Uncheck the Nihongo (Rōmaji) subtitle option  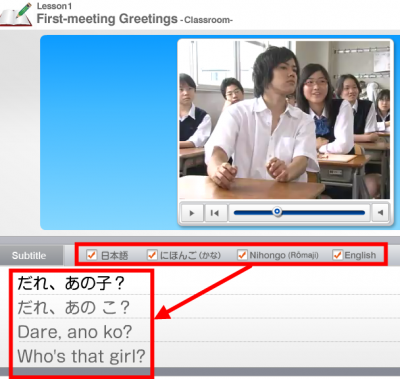242,255
